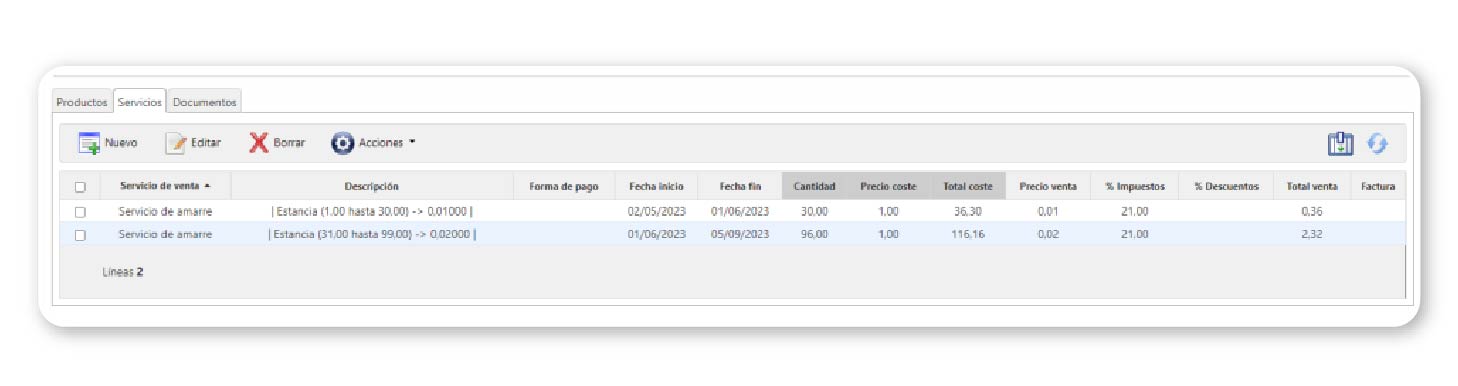
Task: Click the save/export grid icon at toolbar right
Action: pos(1340,144)
